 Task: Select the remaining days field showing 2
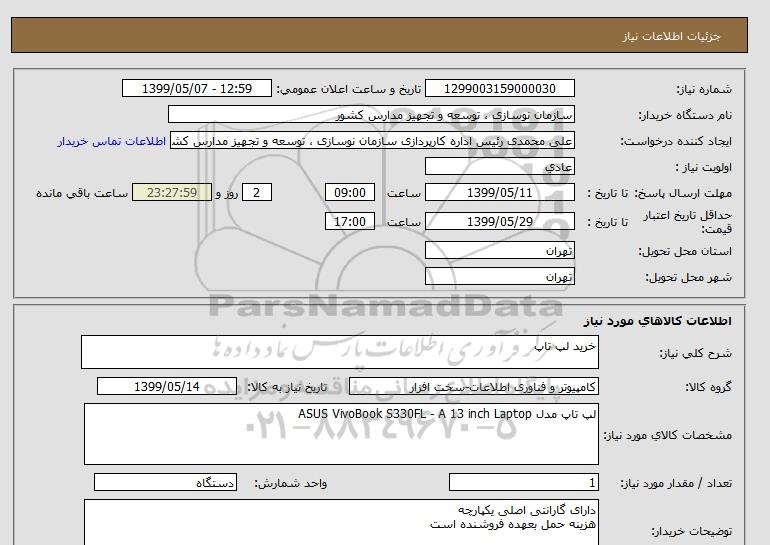pyautogui.click(x=256, y=192)
